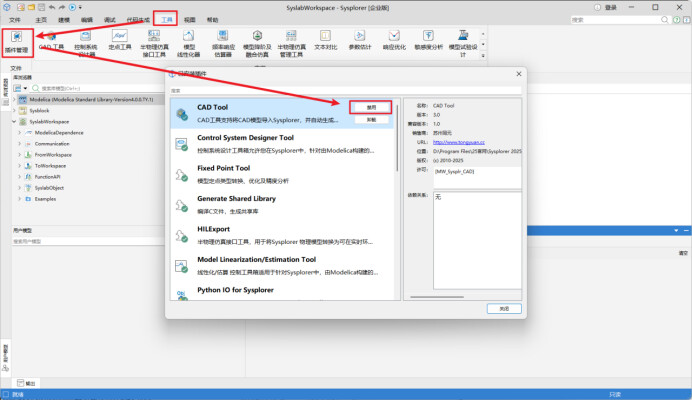Open the 模型线性化器 ribbon tool
Image resolution: width=692 pixels, height=401 pixels.
pyautogui.click(x=188, y=43)
